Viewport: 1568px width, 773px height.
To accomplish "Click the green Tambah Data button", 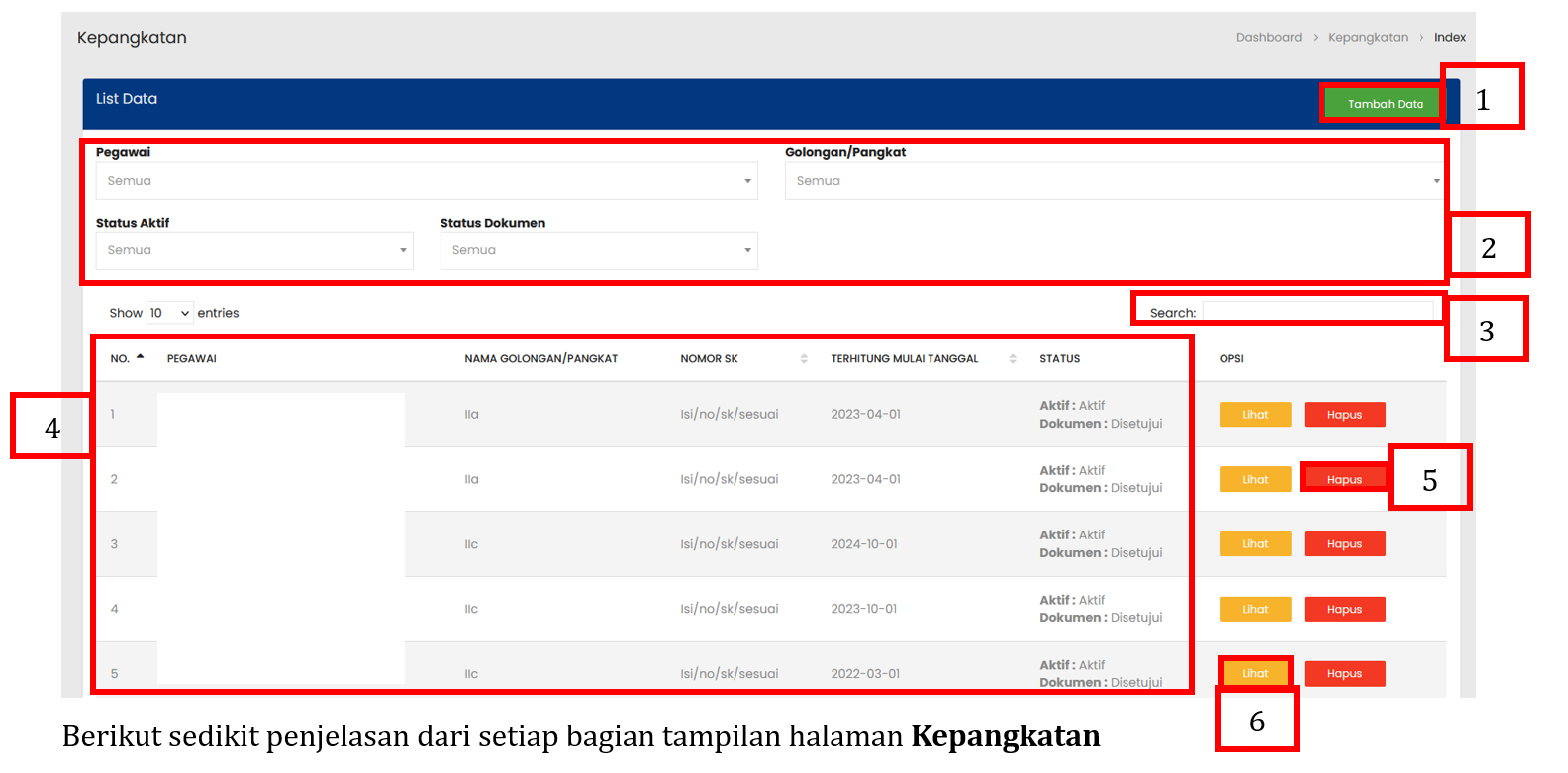I will pos(1384,104).
